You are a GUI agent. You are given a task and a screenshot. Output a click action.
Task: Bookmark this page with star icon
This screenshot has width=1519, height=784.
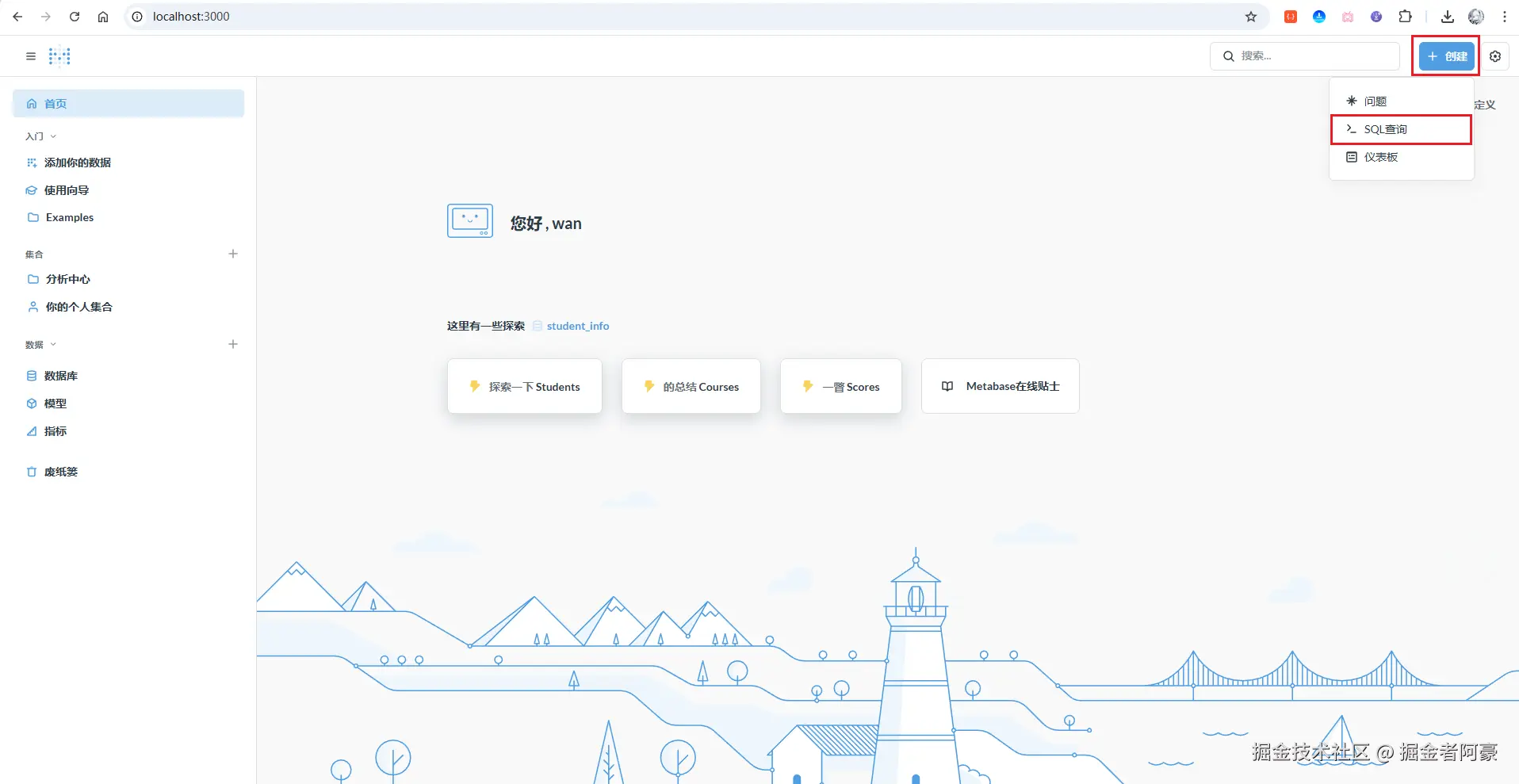tap(1251, 17)
